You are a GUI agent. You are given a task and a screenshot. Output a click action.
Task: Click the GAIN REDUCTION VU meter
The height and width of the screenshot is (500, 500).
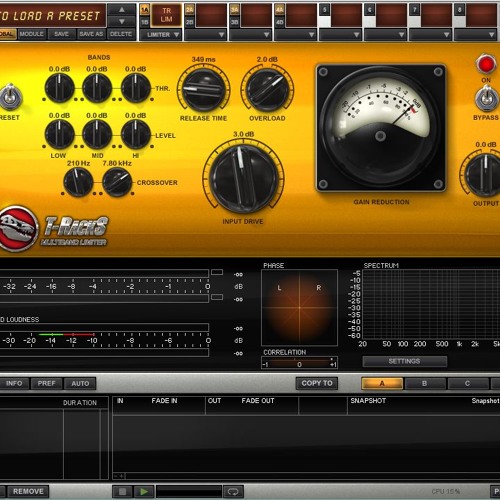381,128
